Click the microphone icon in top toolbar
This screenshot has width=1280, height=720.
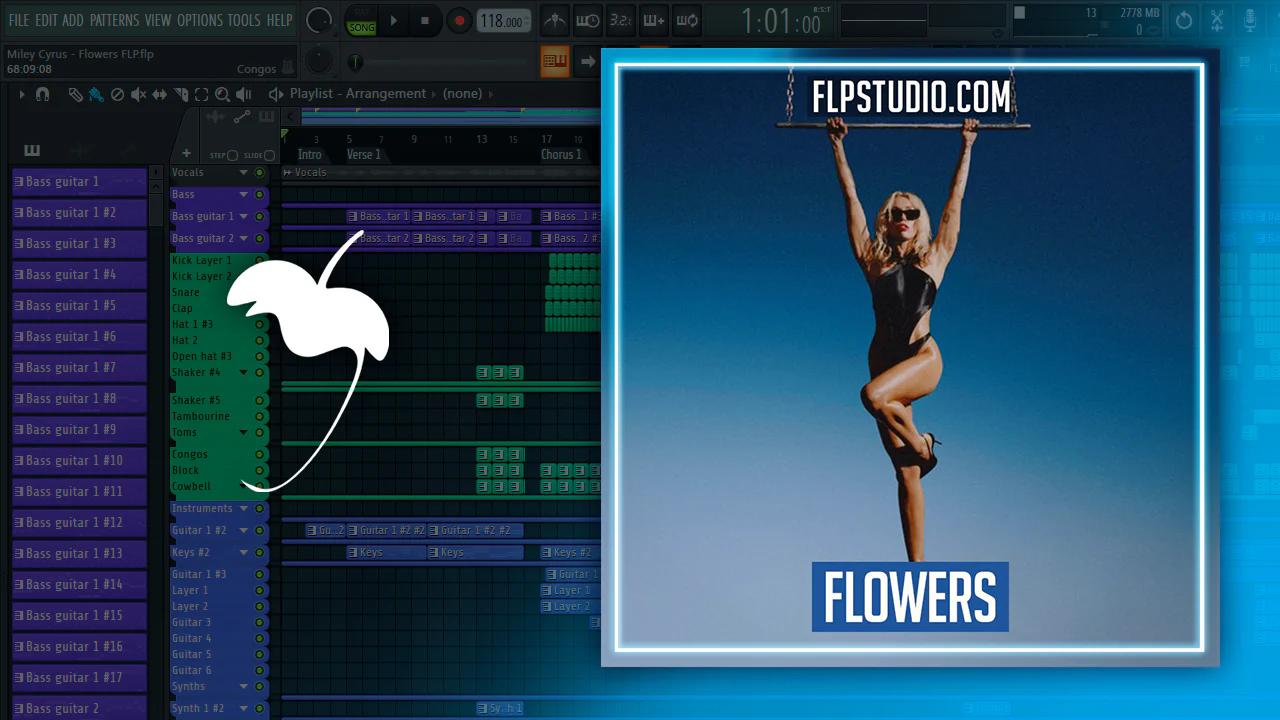(x=1250, y=20)
